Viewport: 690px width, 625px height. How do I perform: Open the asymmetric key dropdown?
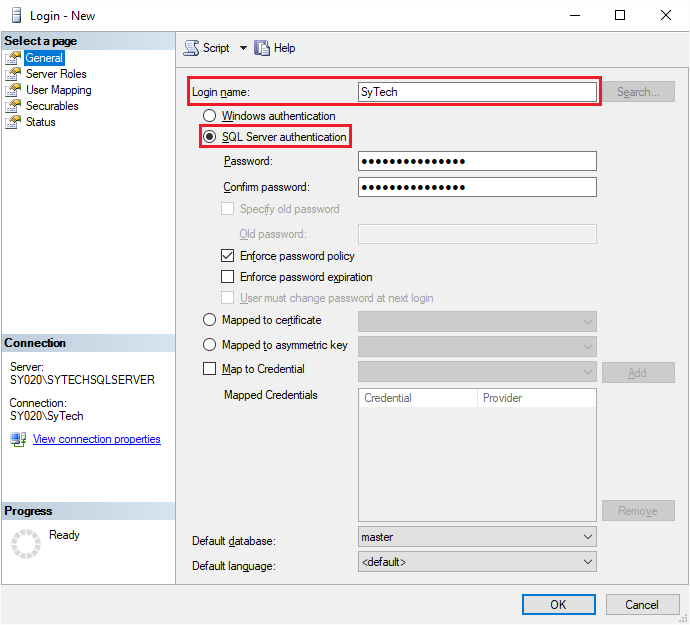coord(477,346)
